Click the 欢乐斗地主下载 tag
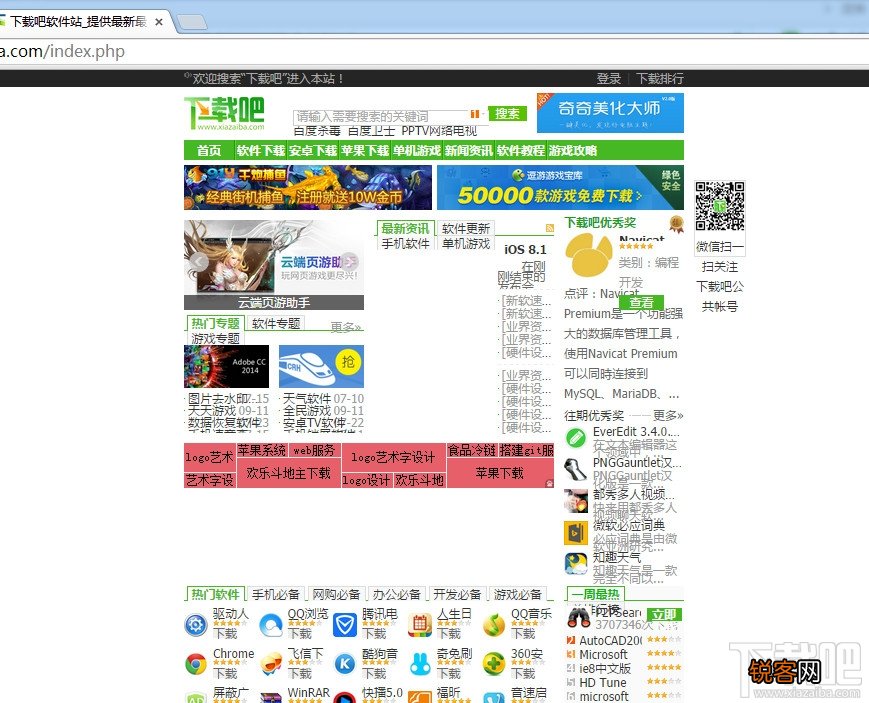 click(288, 473)
